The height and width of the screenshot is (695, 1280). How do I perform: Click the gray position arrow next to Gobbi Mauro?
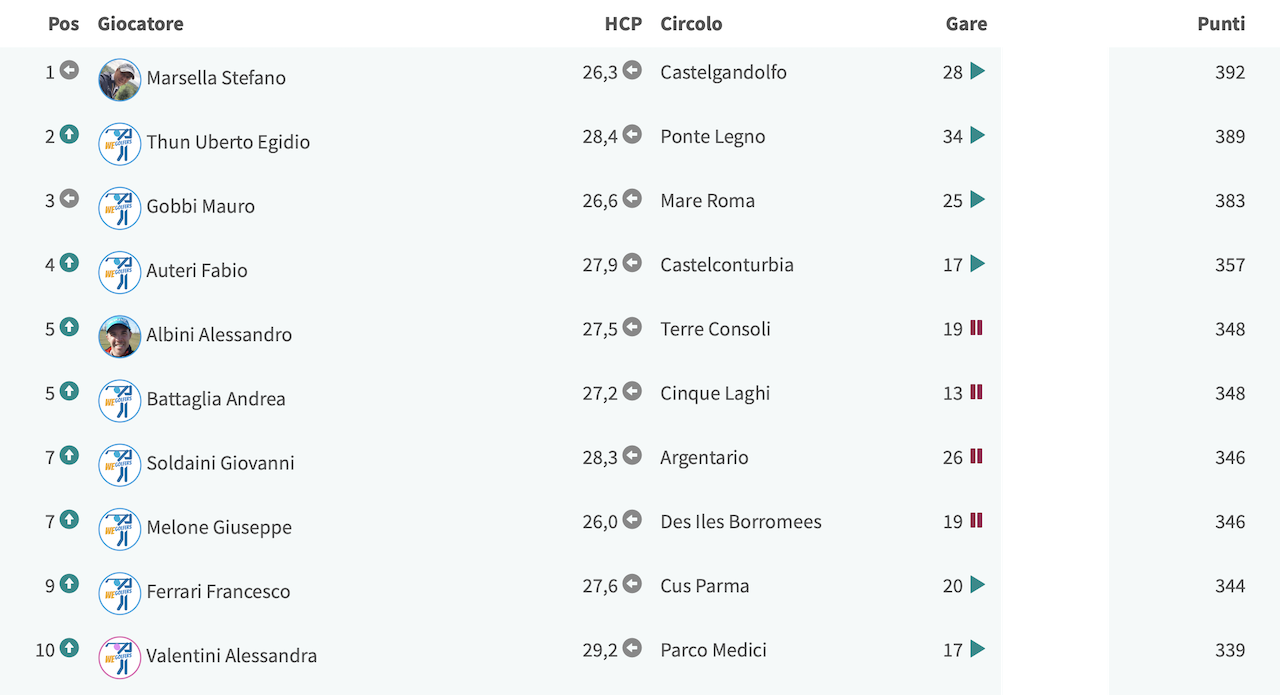pos(69,198)
